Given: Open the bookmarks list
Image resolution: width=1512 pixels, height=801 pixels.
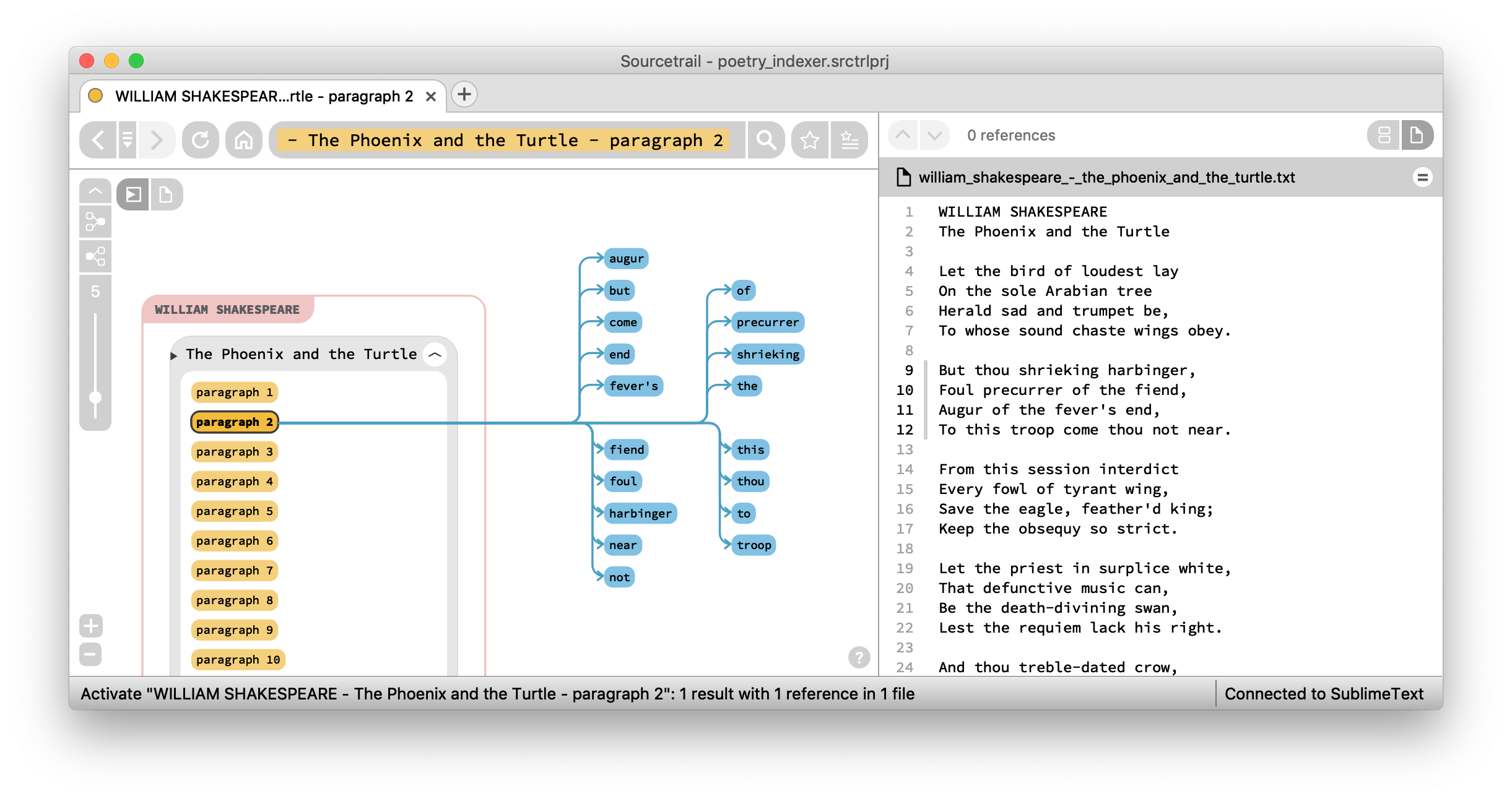Looking at the screenshot, I should 849,140.
